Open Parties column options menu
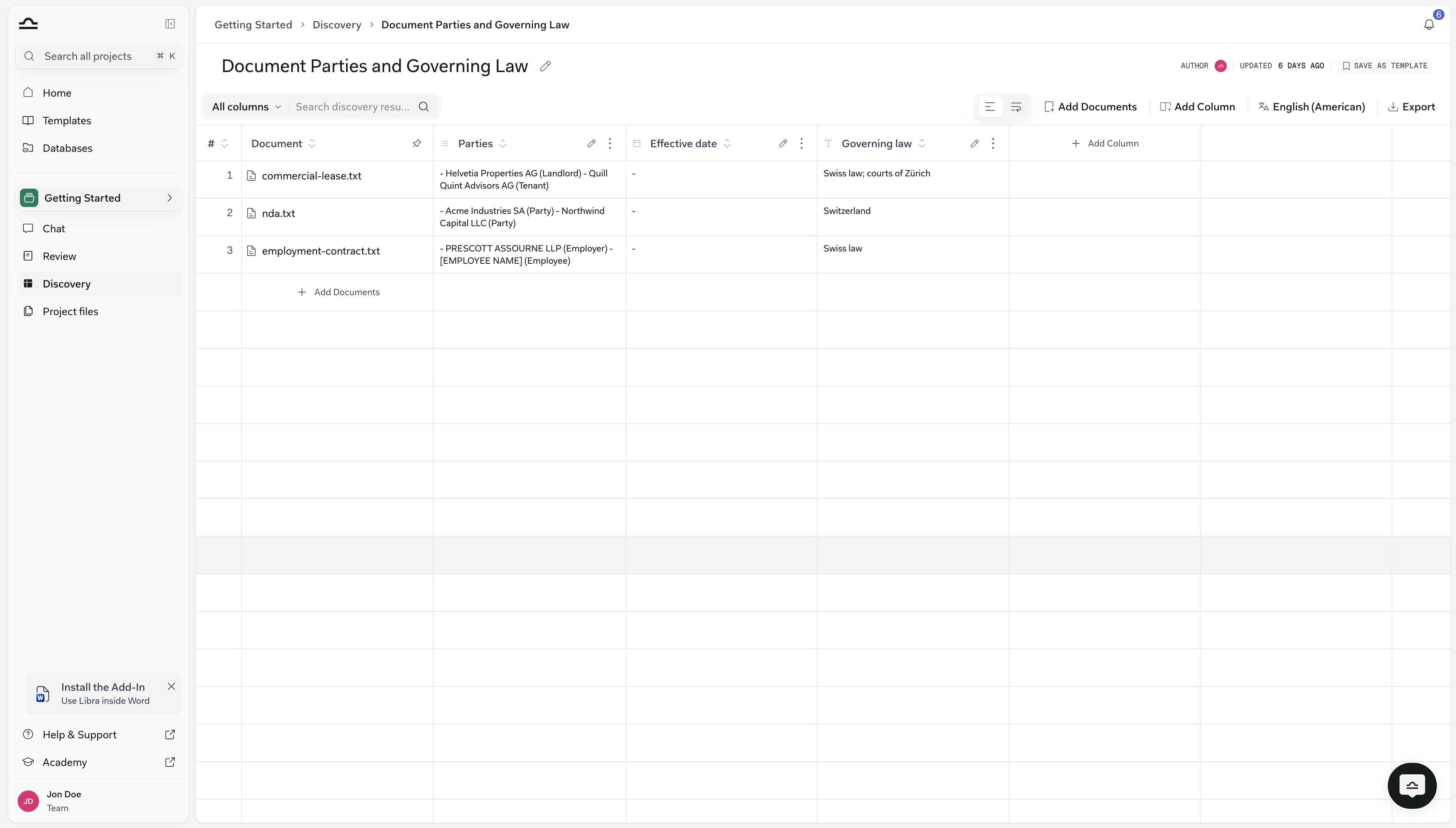1456x828 pixels. pos(610,143)
